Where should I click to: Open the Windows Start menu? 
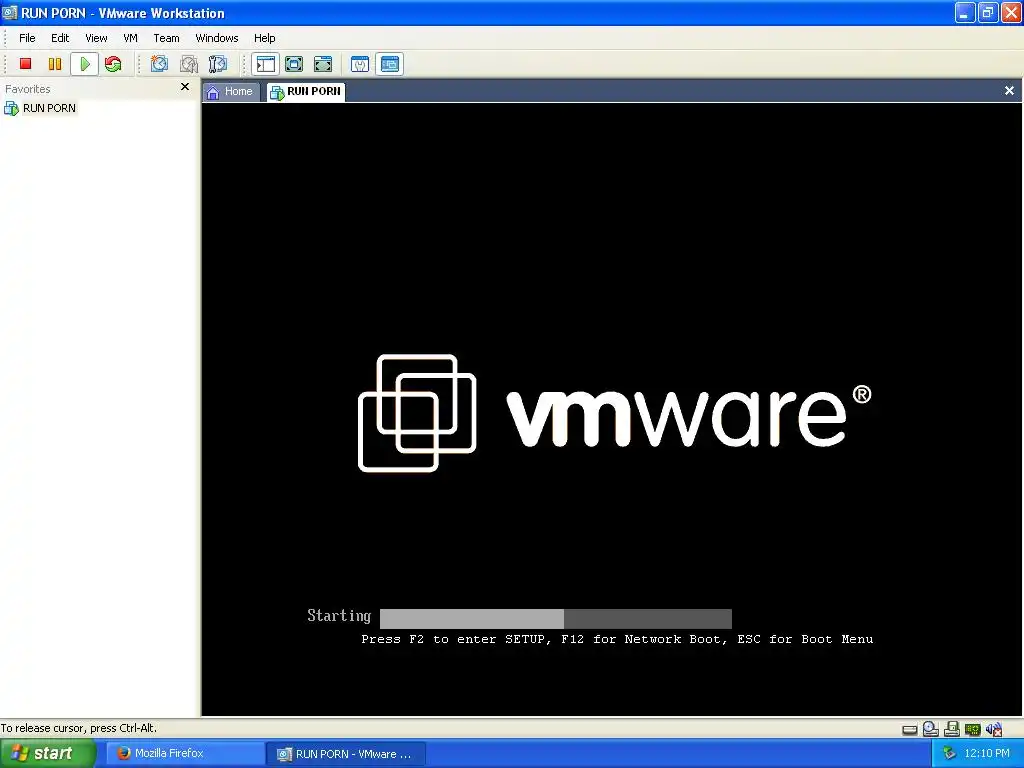pyautogui.click(x=48, y=754)
